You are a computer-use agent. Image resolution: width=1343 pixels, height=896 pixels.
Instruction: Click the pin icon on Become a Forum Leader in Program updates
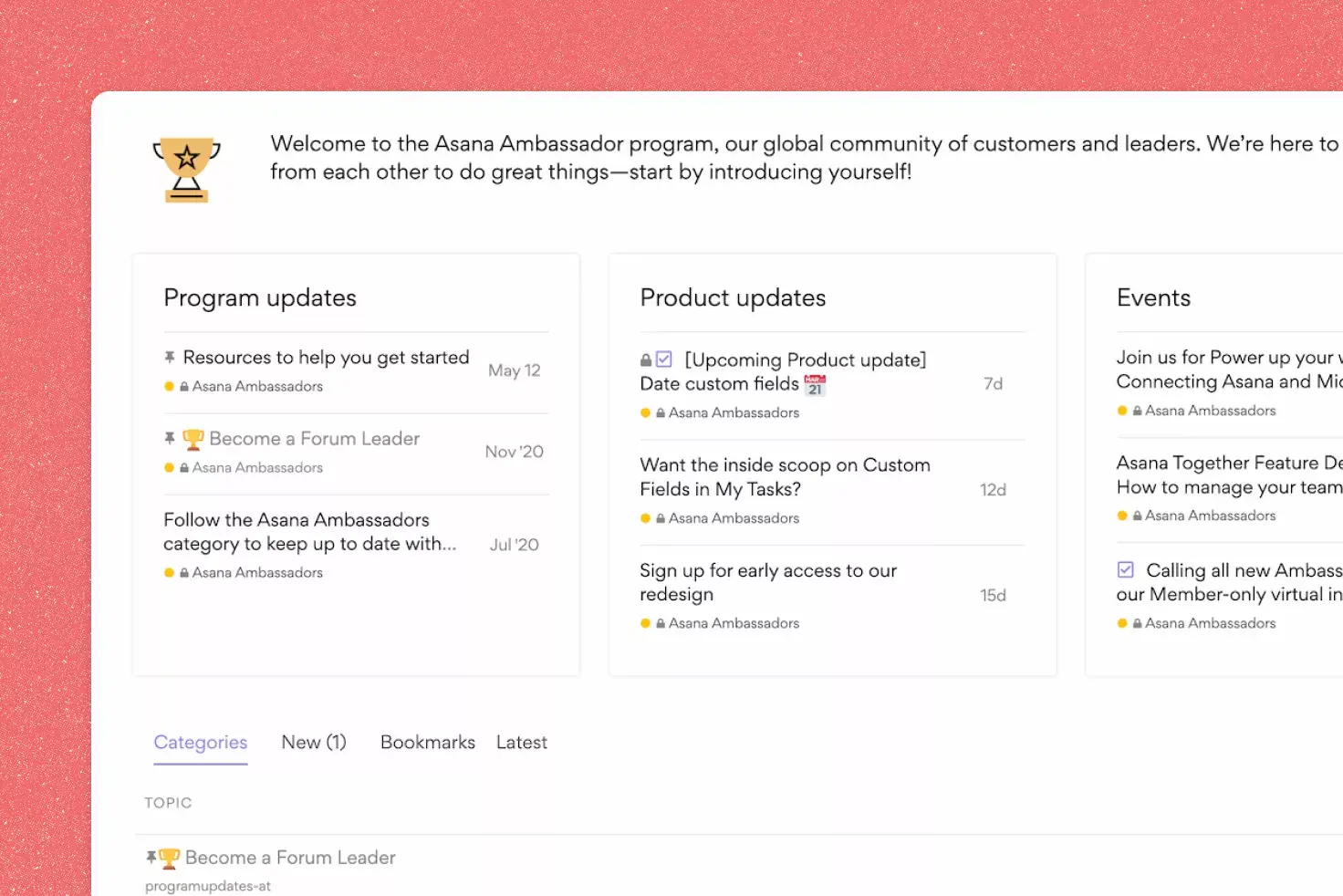click(169, 439)
